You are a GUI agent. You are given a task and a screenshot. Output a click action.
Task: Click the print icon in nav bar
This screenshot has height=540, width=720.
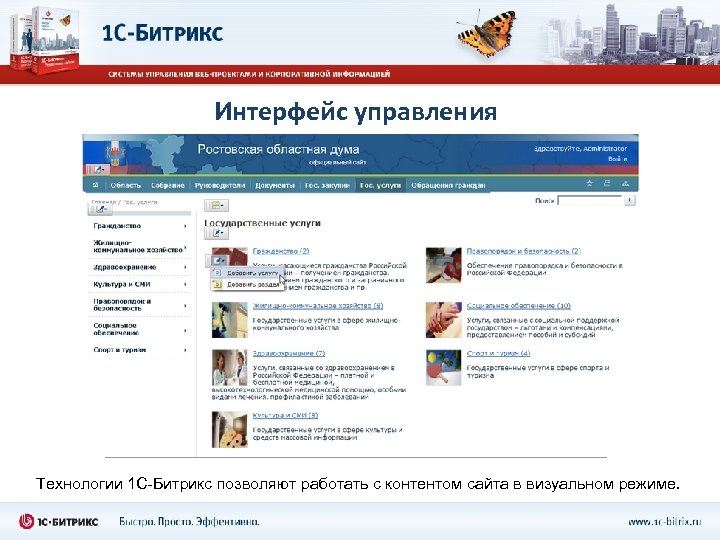[x=607, y=184]
